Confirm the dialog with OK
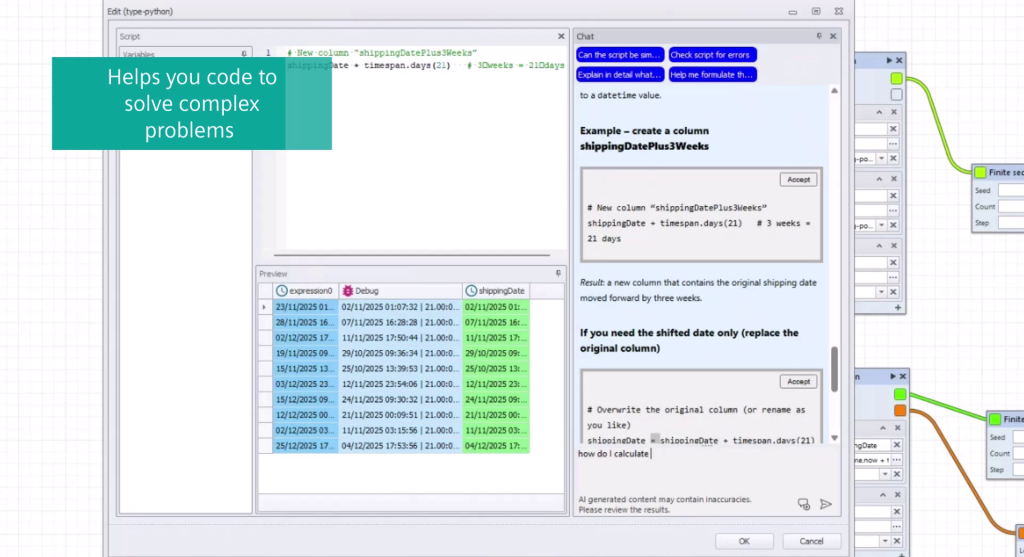 tap(744, 541)
